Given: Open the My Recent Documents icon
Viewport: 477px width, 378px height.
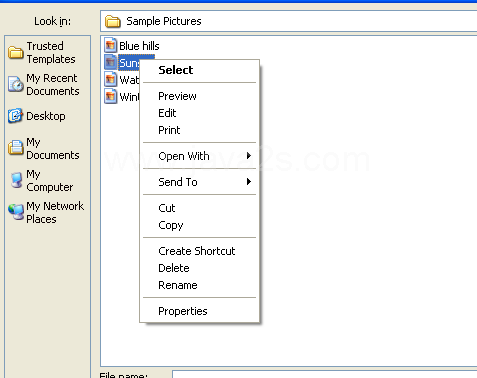Looking at the screenshot, I should point(15,84).
